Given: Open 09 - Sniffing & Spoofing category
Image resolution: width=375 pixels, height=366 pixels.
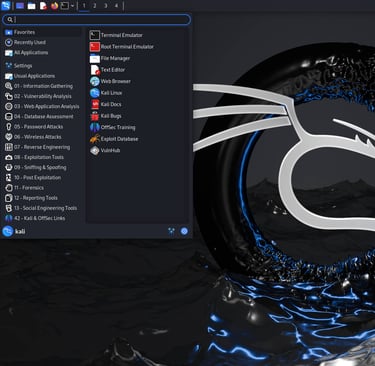Looking at the screenshot, I should click(x=43, y=167).
